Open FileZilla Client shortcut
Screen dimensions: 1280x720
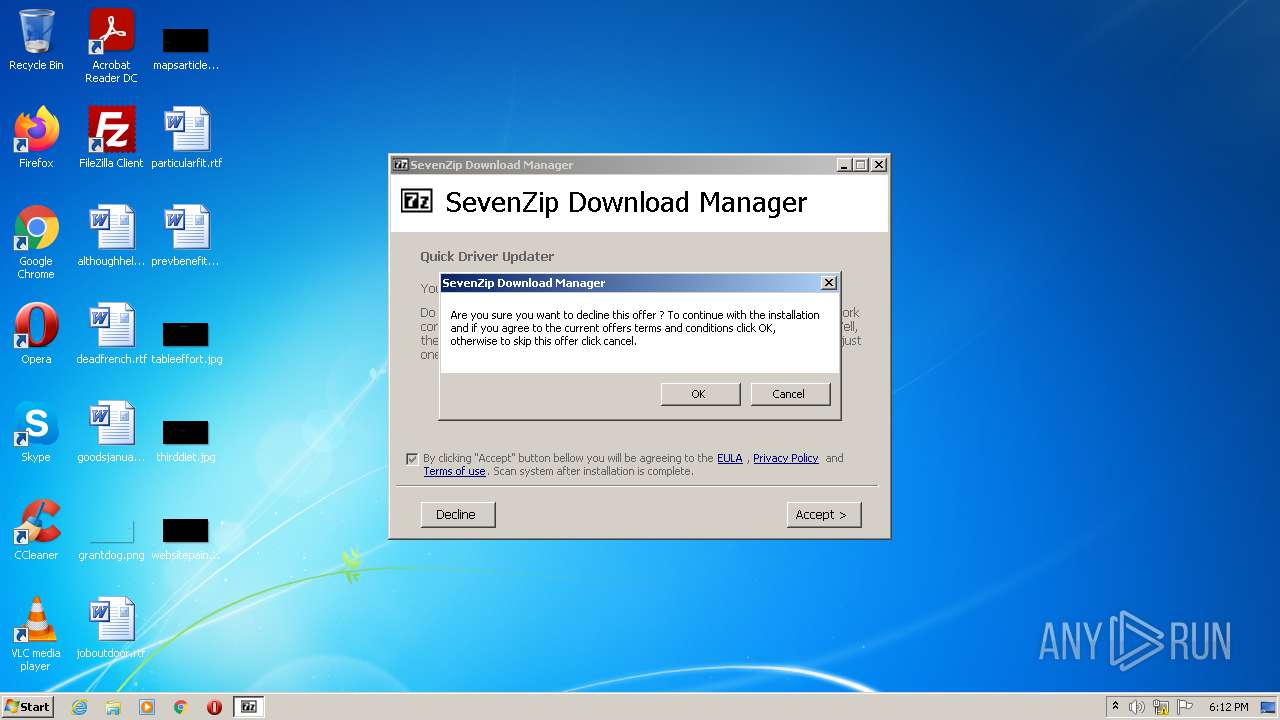pos(111,138)
